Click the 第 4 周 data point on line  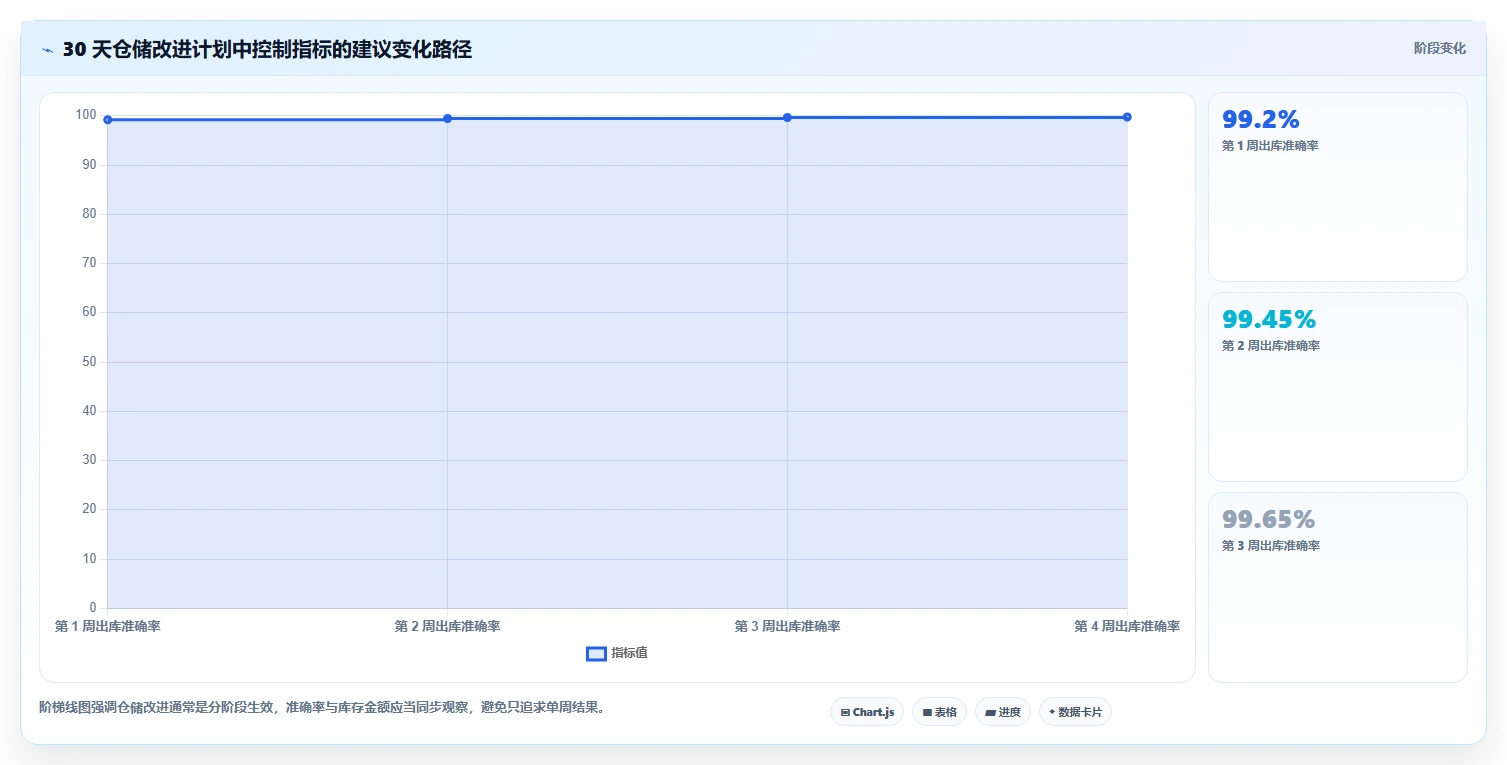pos(1127,117)
